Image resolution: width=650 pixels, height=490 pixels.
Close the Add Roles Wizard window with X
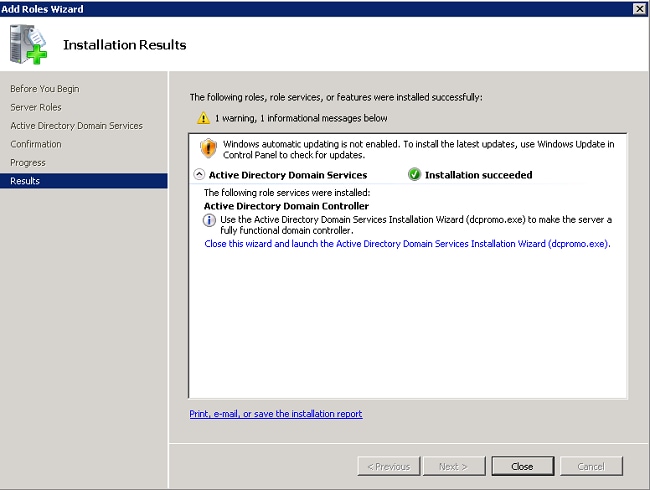coord(640,9)
